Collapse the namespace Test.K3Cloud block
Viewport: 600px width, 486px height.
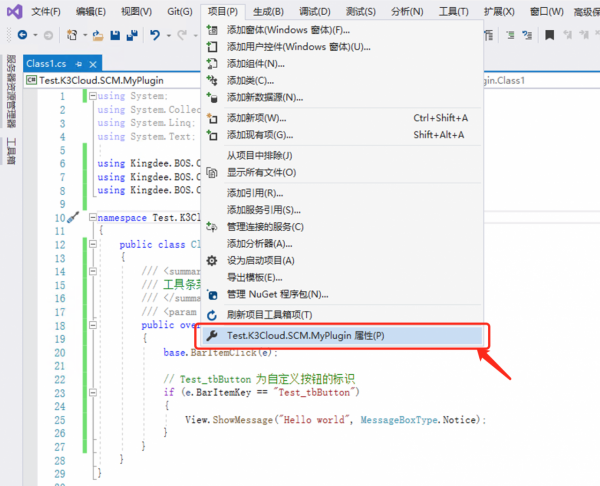click(x=93, y=217)
